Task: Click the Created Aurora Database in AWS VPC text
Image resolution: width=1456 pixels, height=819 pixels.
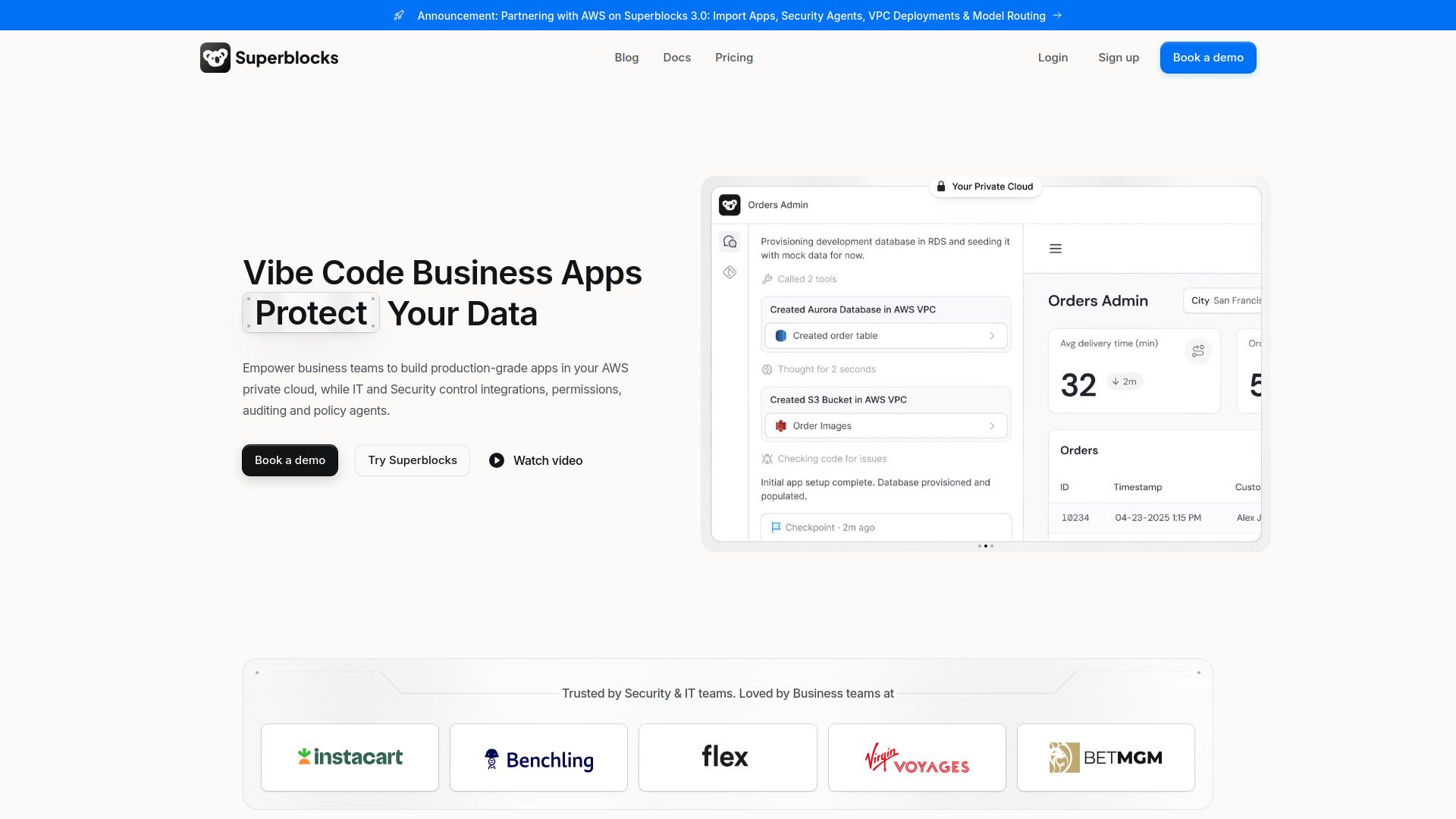Action: 853,309
